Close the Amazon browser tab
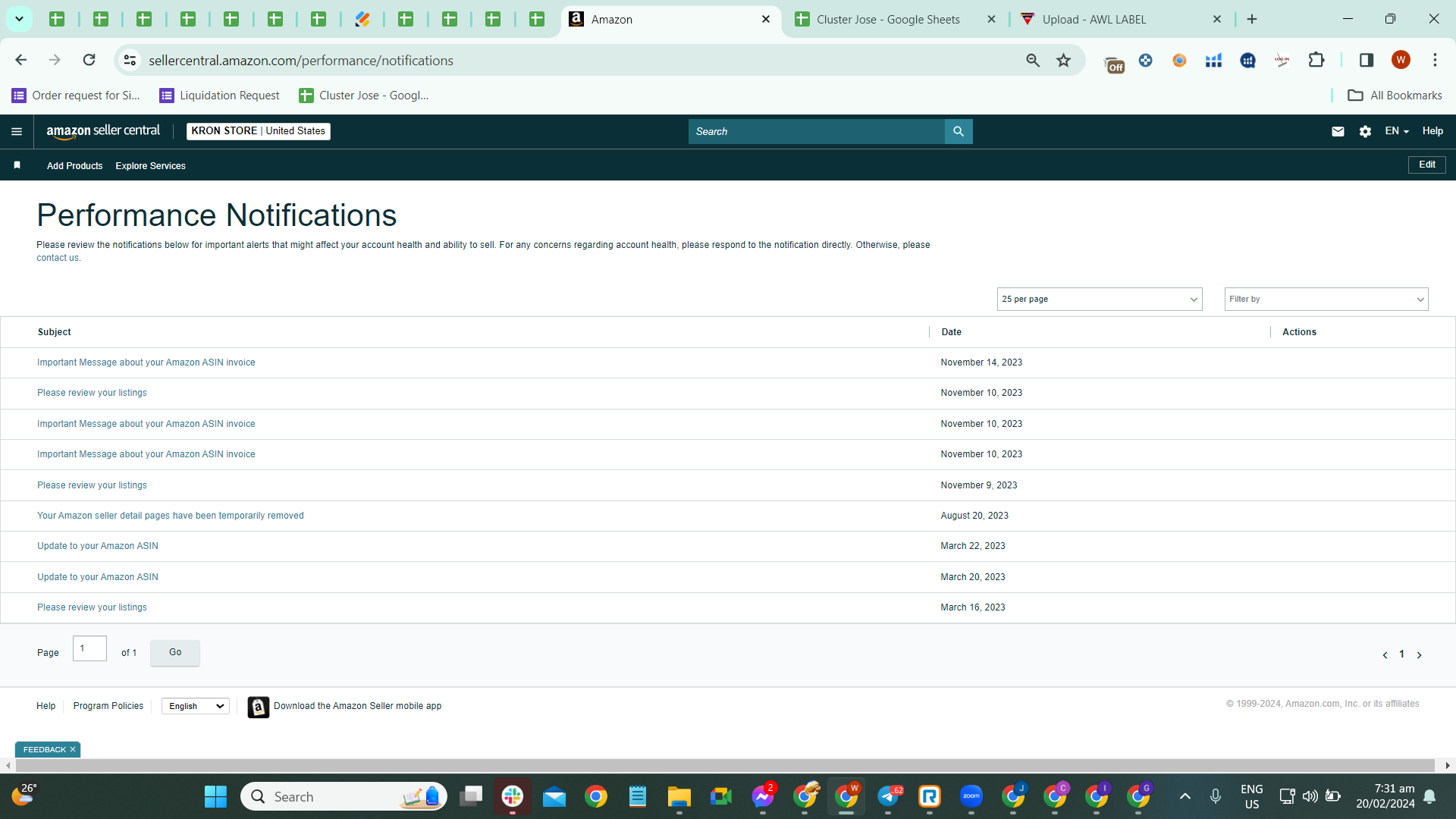 pos(766,20)
